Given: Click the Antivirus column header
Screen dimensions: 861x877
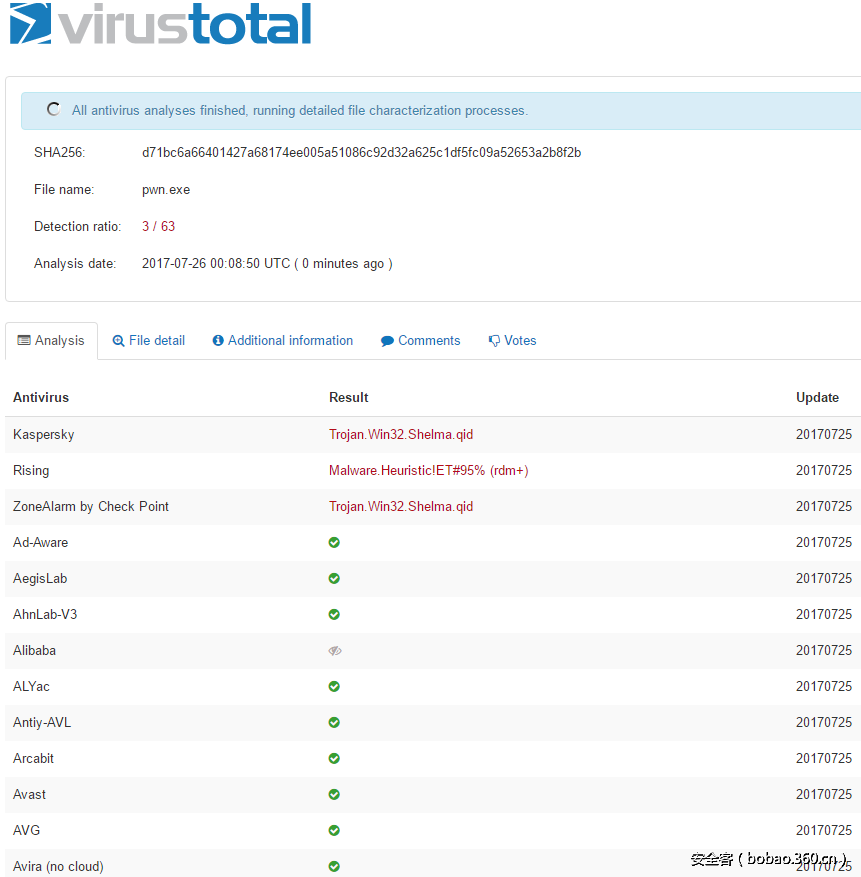Looking at the screenshot, I should click(x=41, y=398).
